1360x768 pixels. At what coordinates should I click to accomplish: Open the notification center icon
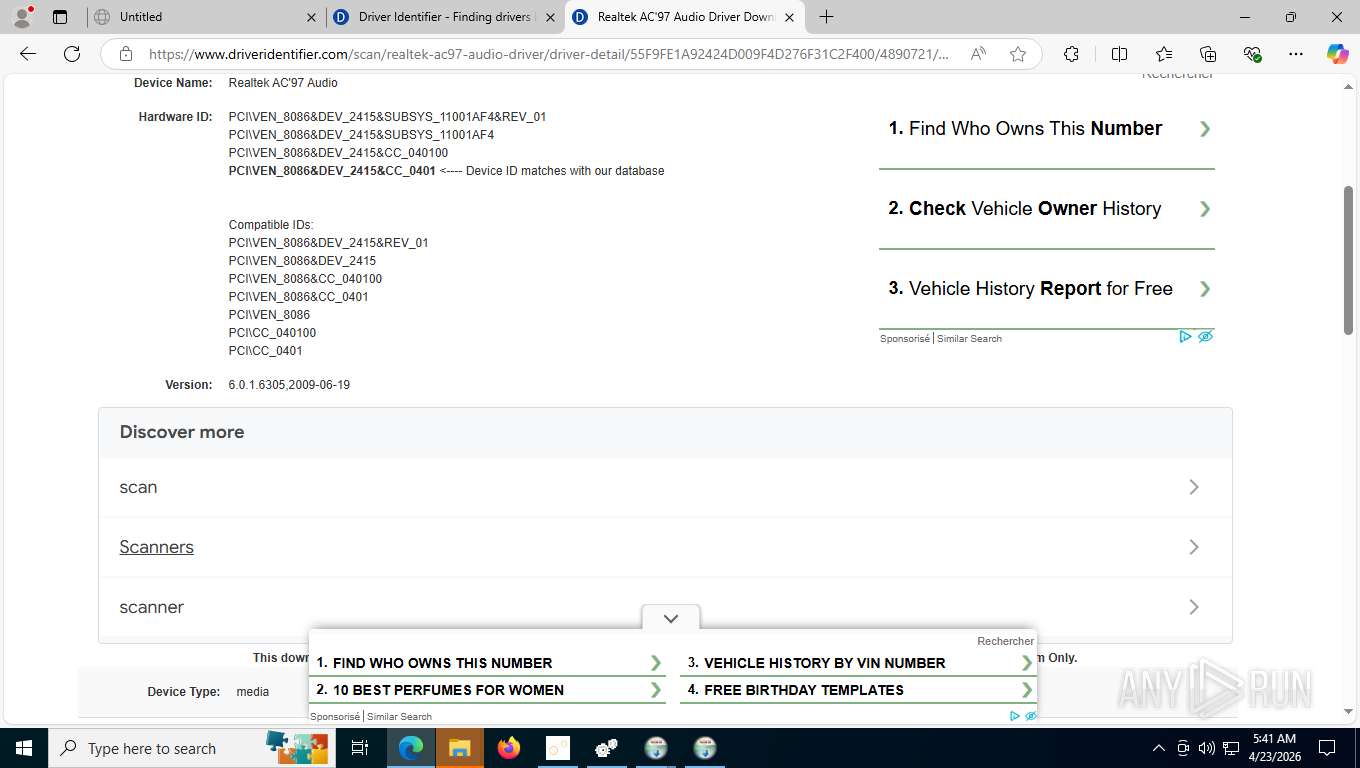click(x=1327, y=748)
